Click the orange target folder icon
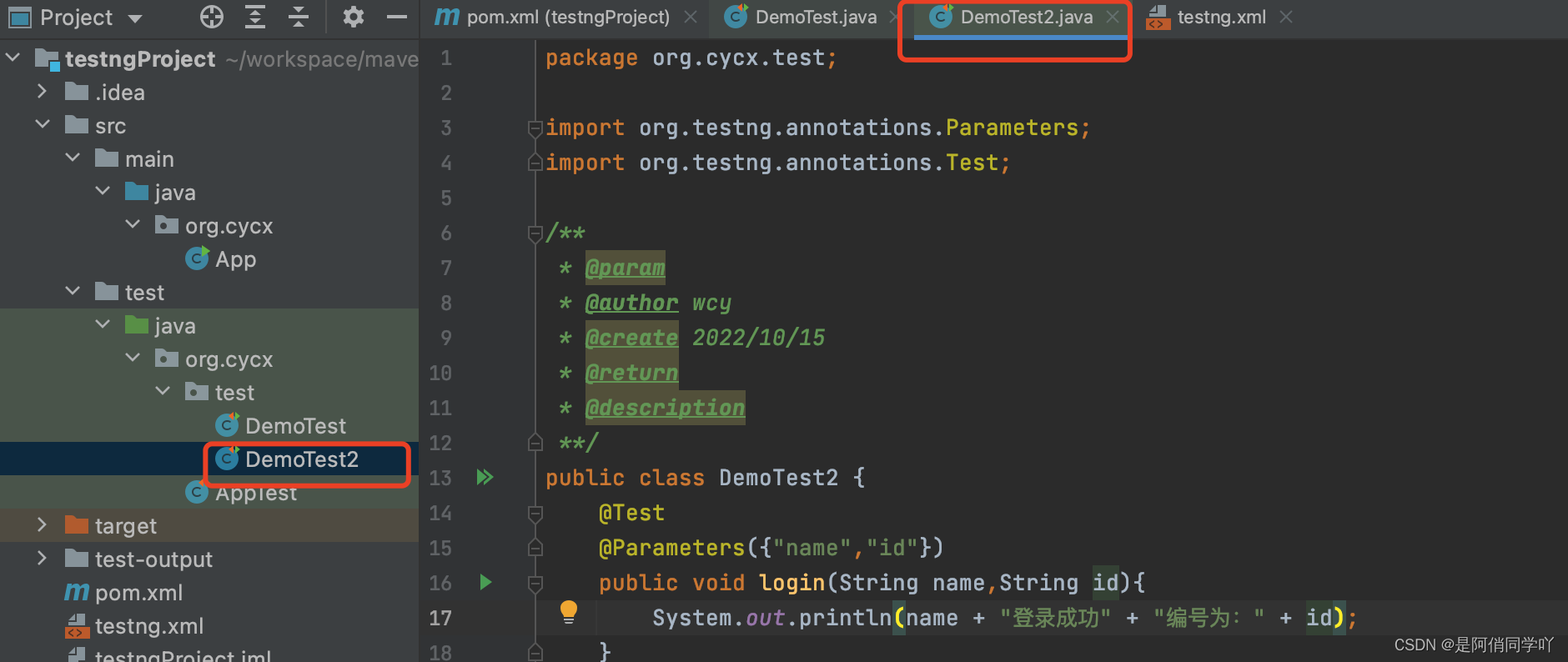 click(x=77, y=524)
